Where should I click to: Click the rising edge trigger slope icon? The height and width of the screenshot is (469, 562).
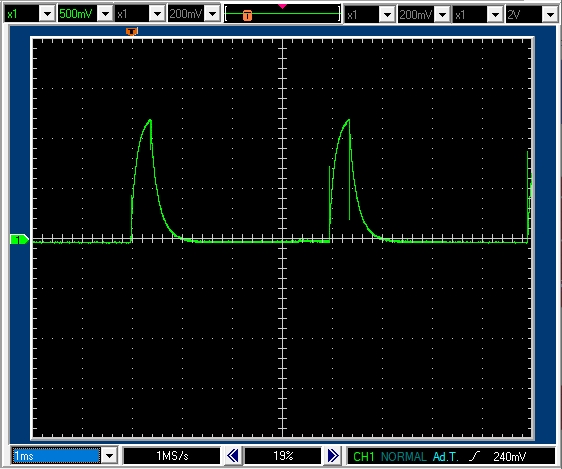474,456
